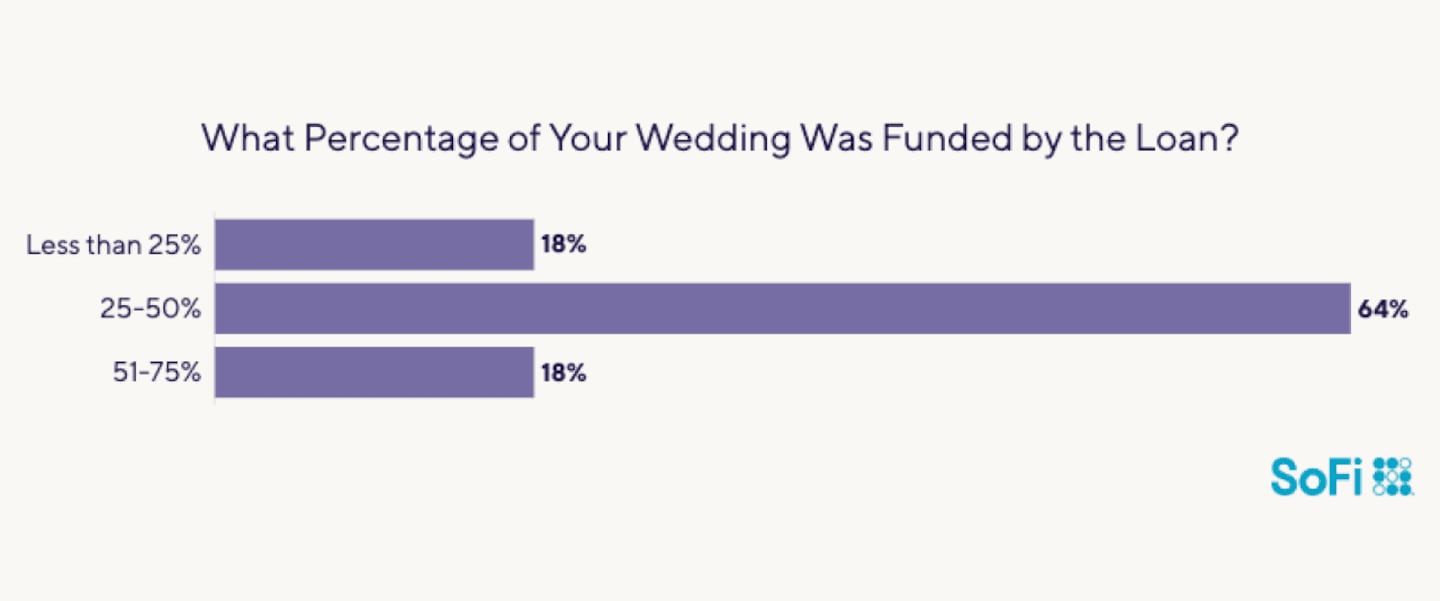This screenshot has height=601, width=1440.
Task: Select the 'Less than 25%' bar
Action: click(x=374, y=245)
